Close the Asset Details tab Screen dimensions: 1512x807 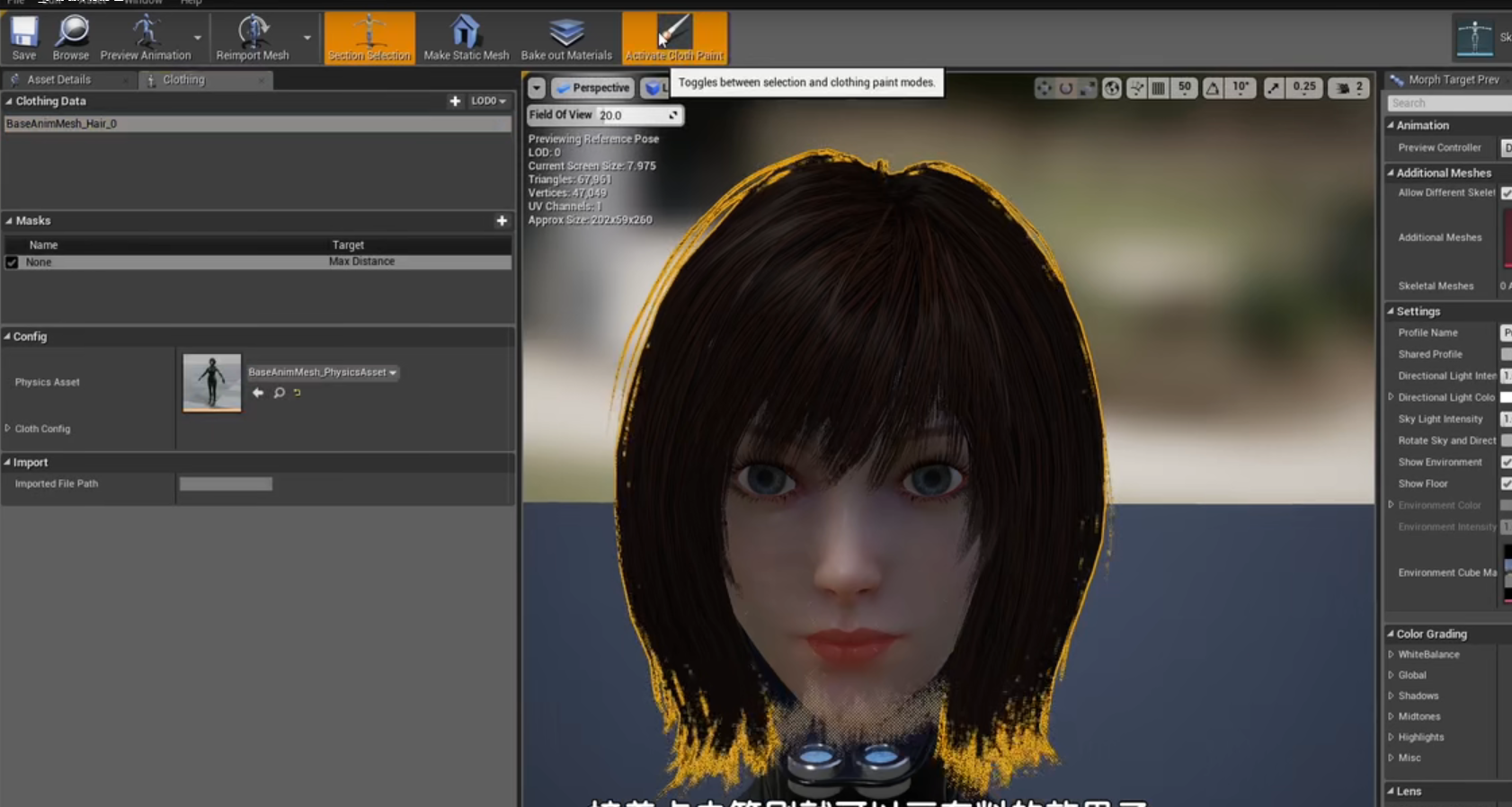click(x=124, y=80)
